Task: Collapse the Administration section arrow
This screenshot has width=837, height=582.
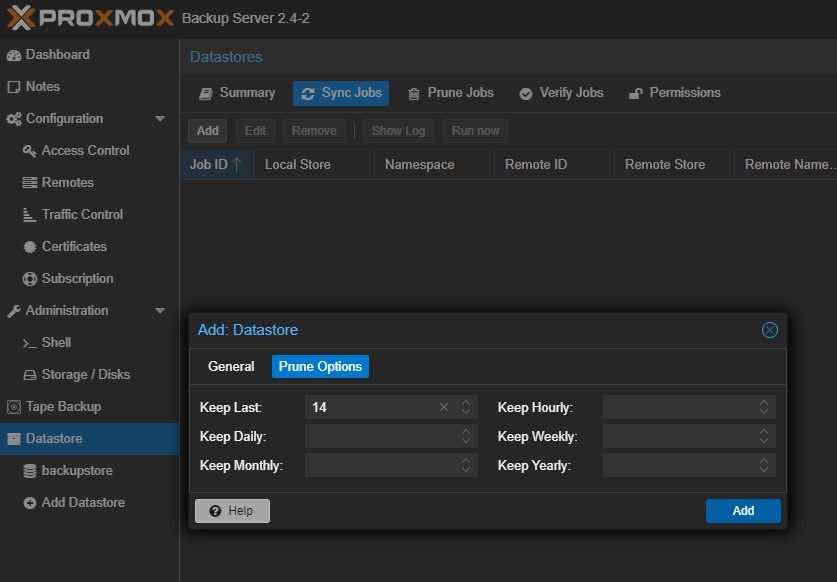Action: tap(160, 311)
